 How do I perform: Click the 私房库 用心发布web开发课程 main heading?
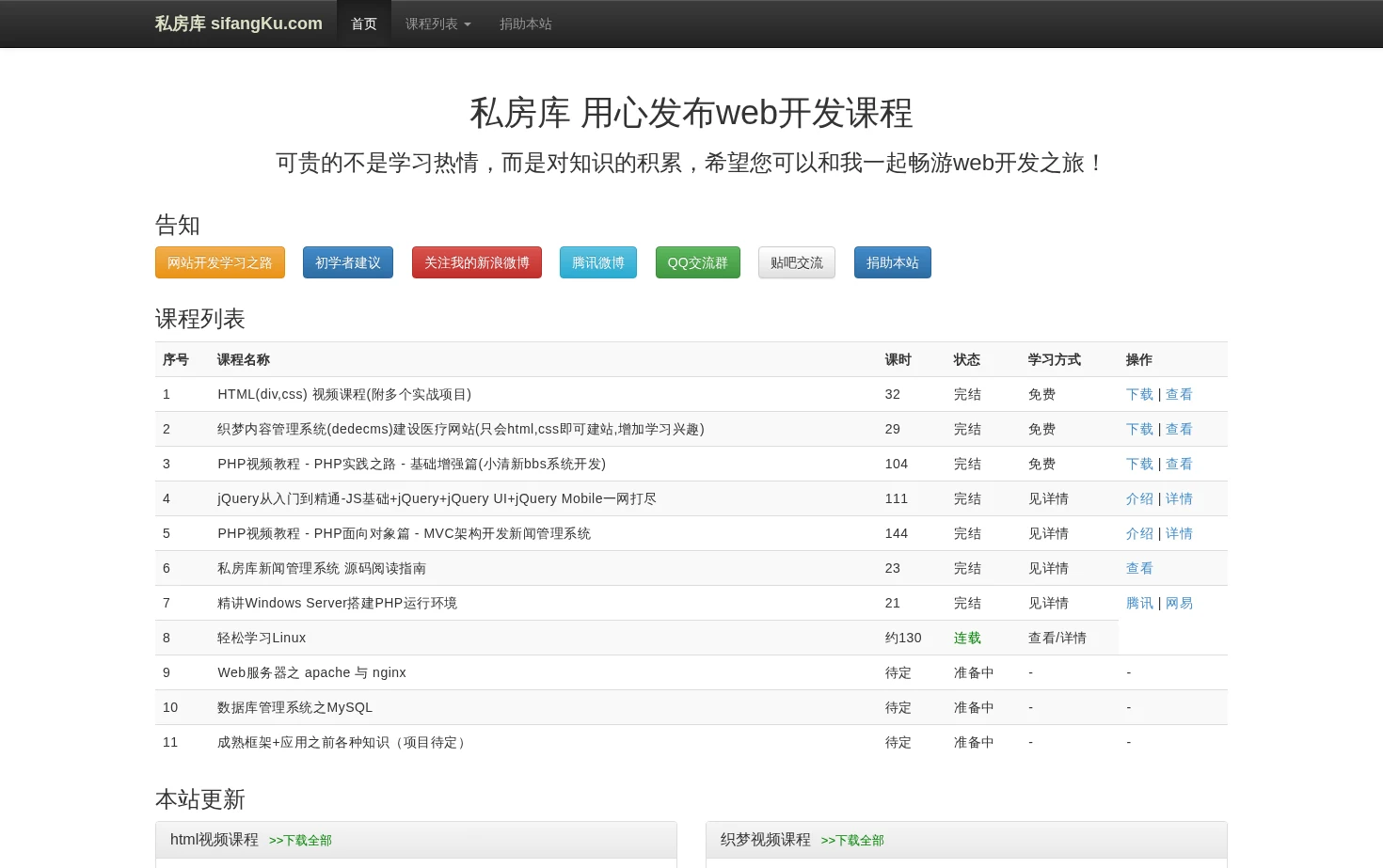(691, 113)
